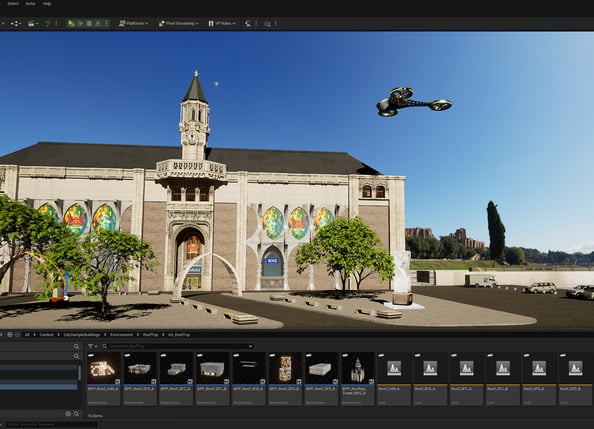Click the Environment breadcrumb folder
The image size is (594, 429).
pyautogui.click(x=121, y=335)
